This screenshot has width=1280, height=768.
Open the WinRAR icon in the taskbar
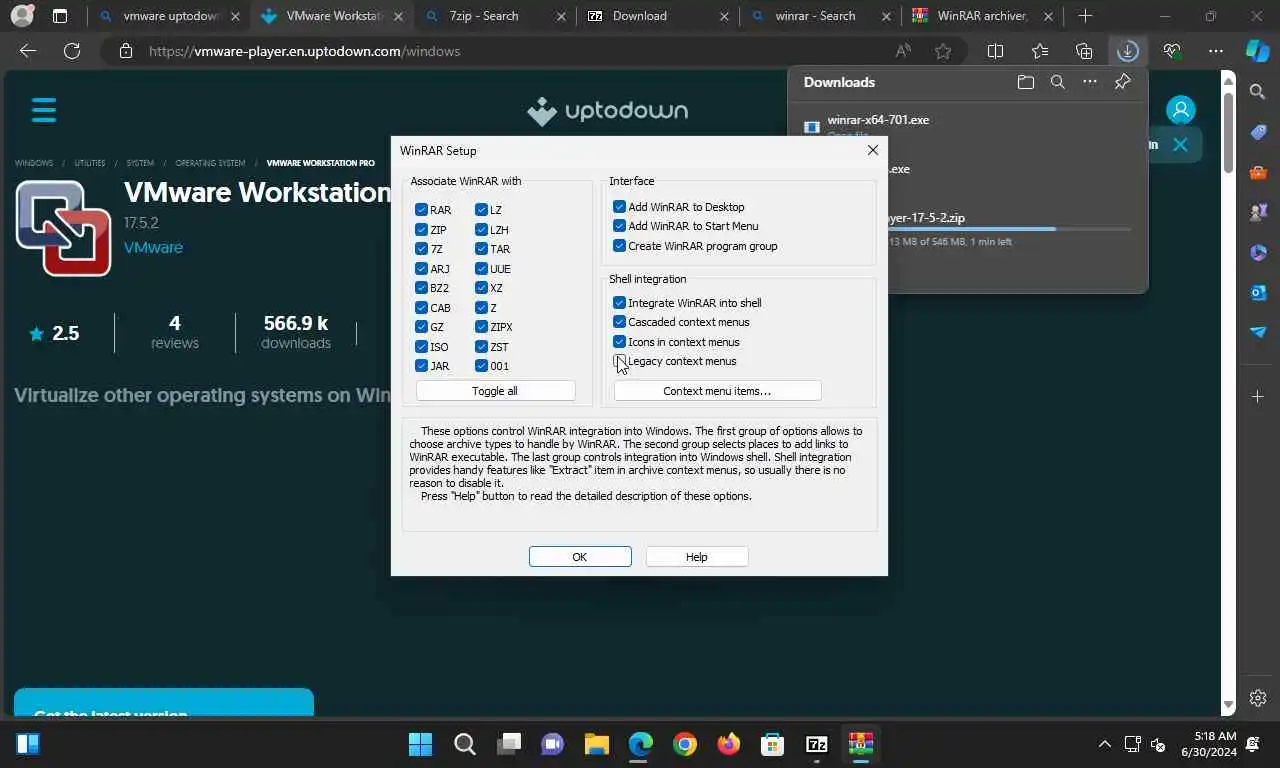tap(860, 744)
